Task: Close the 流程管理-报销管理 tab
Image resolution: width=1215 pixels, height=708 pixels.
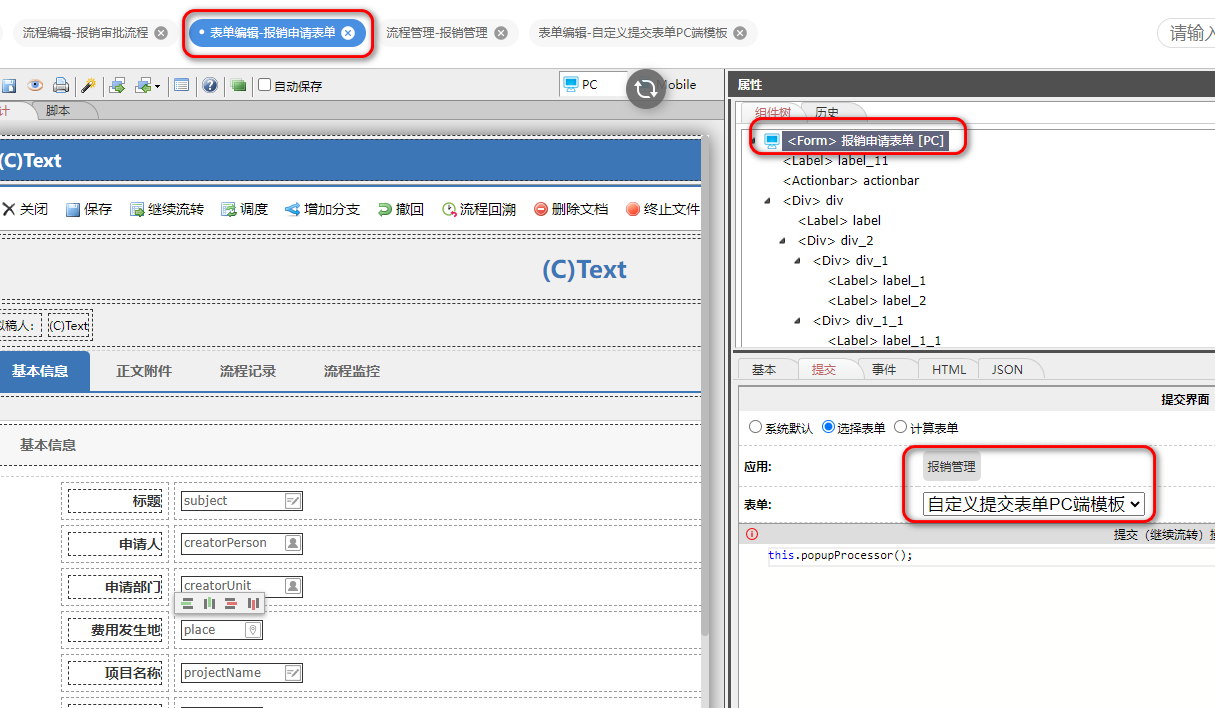Action: click(x=501, y=33)
